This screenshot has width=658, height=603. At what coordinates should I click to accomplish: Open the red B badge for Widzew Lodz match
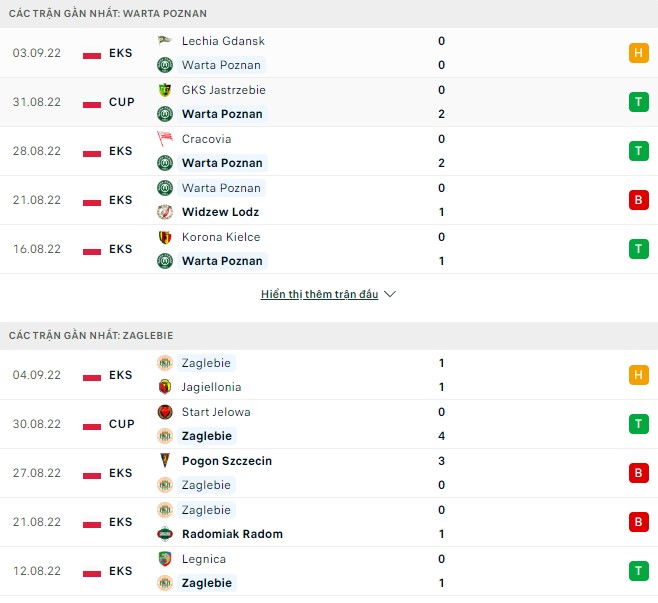tap(638, 200)
